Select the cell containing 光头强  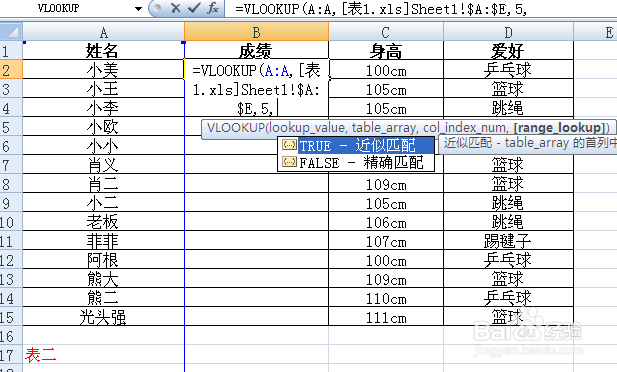[x=103, y=317]
